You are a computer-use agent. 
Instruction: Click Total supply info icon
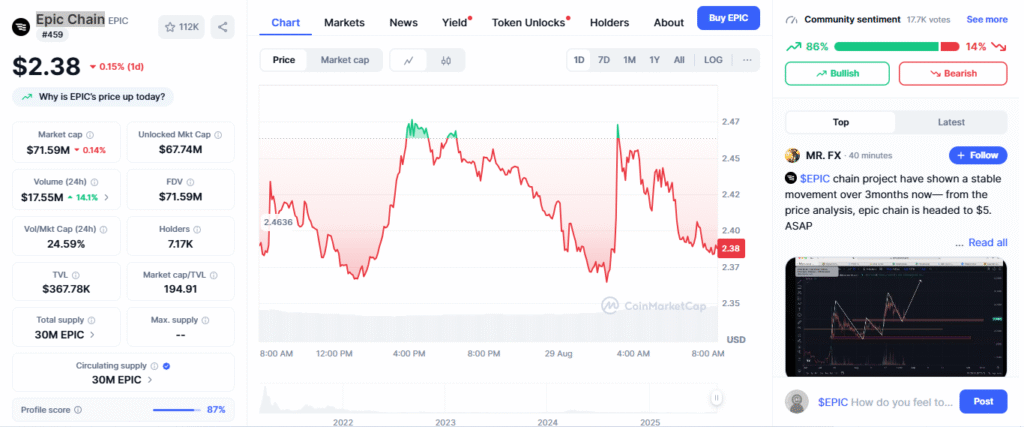pyautogui.click(x=91, y=321)
